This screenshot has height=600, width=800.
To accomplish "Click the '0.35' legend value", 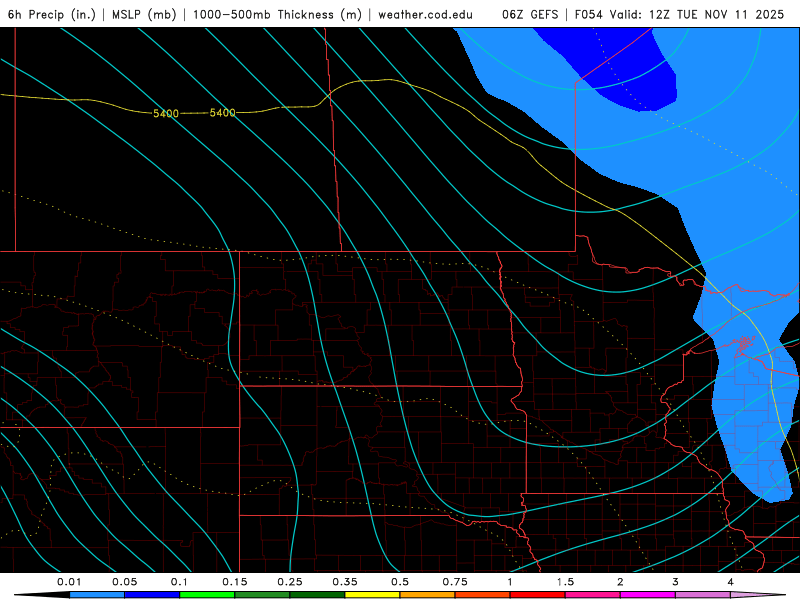I will click(345, 582).
